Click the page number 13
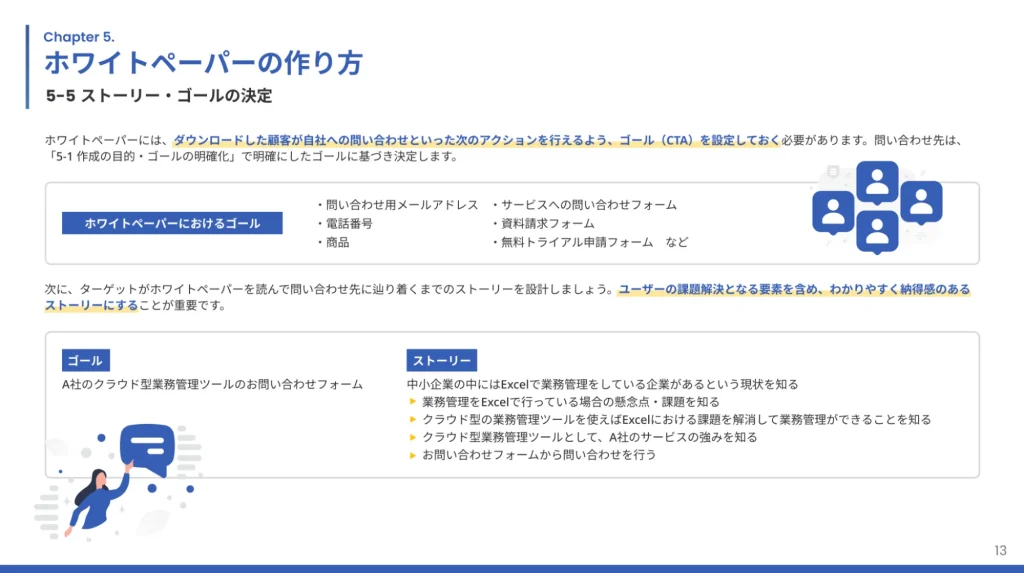 coord(1001,551)
